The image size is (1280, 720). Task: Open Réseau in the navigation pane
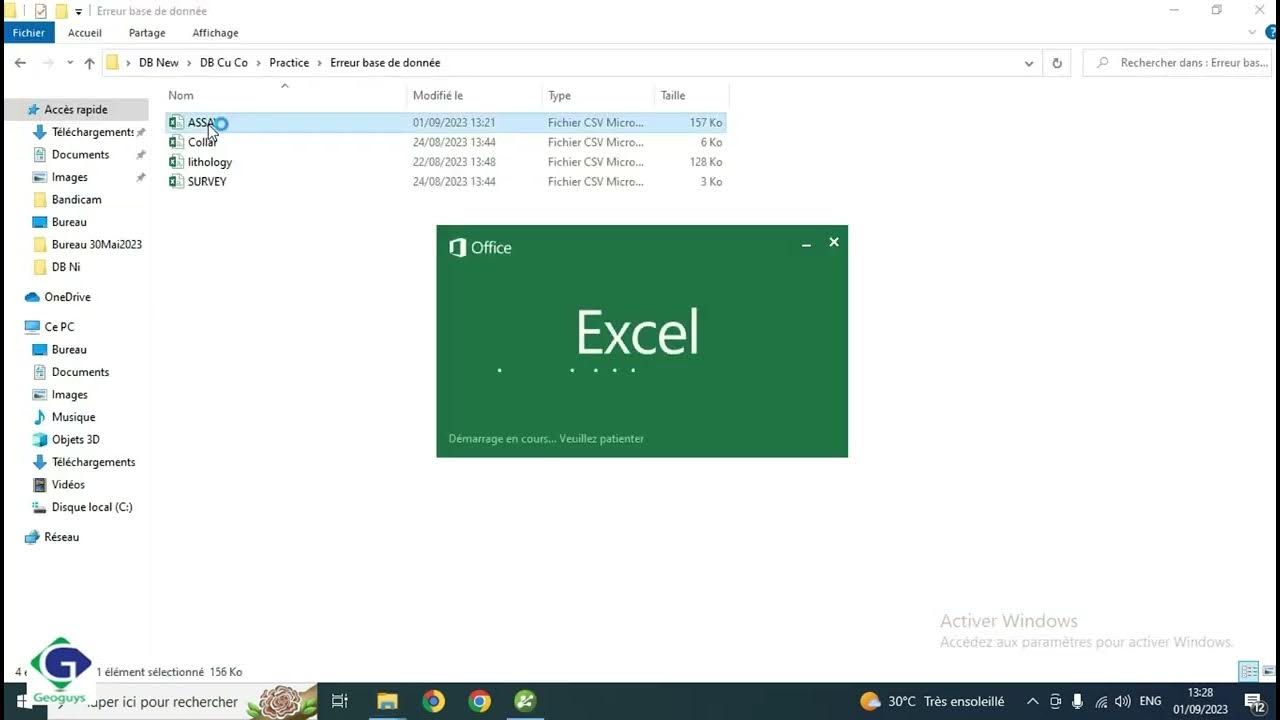tap(61, 537)
